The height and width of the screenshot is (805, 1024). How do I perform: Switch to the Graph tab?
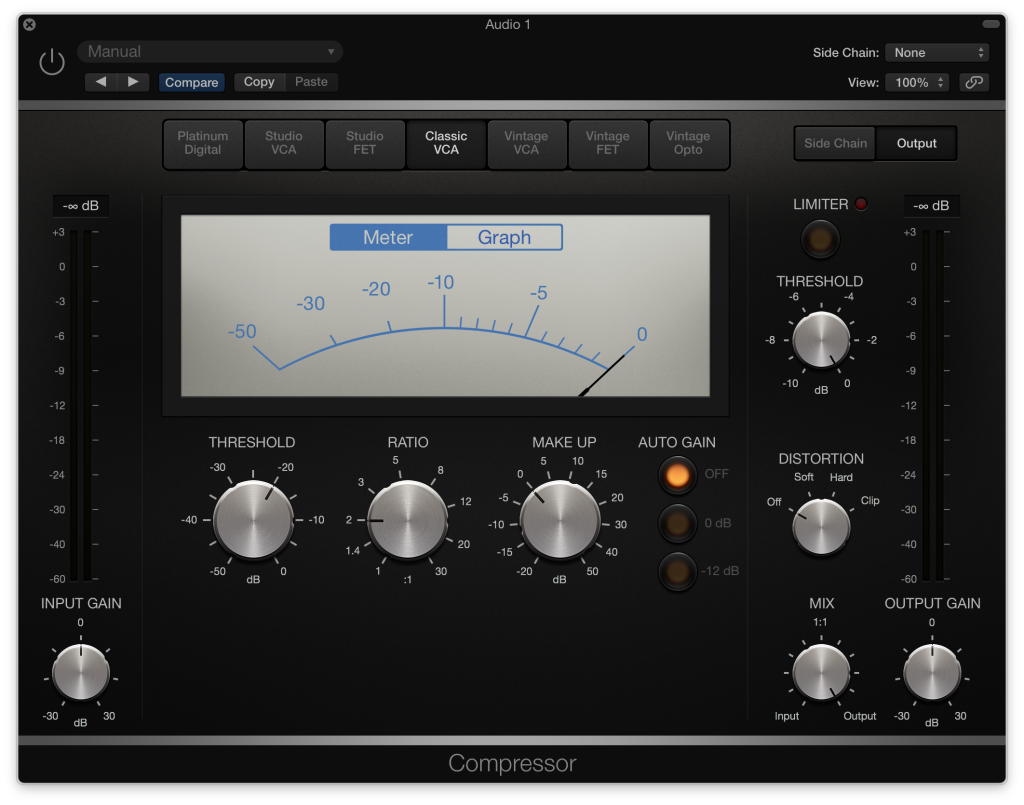point(504,237)
